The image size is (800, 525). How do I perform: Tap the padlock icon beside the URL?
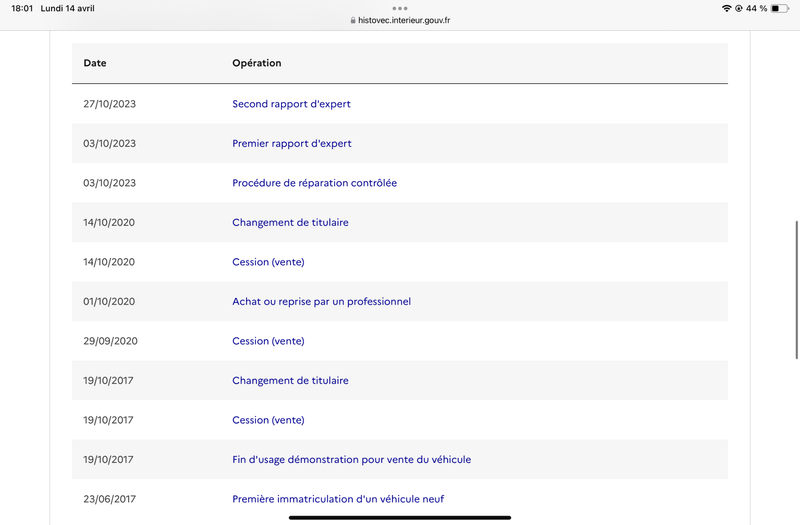tap(353, 20)
